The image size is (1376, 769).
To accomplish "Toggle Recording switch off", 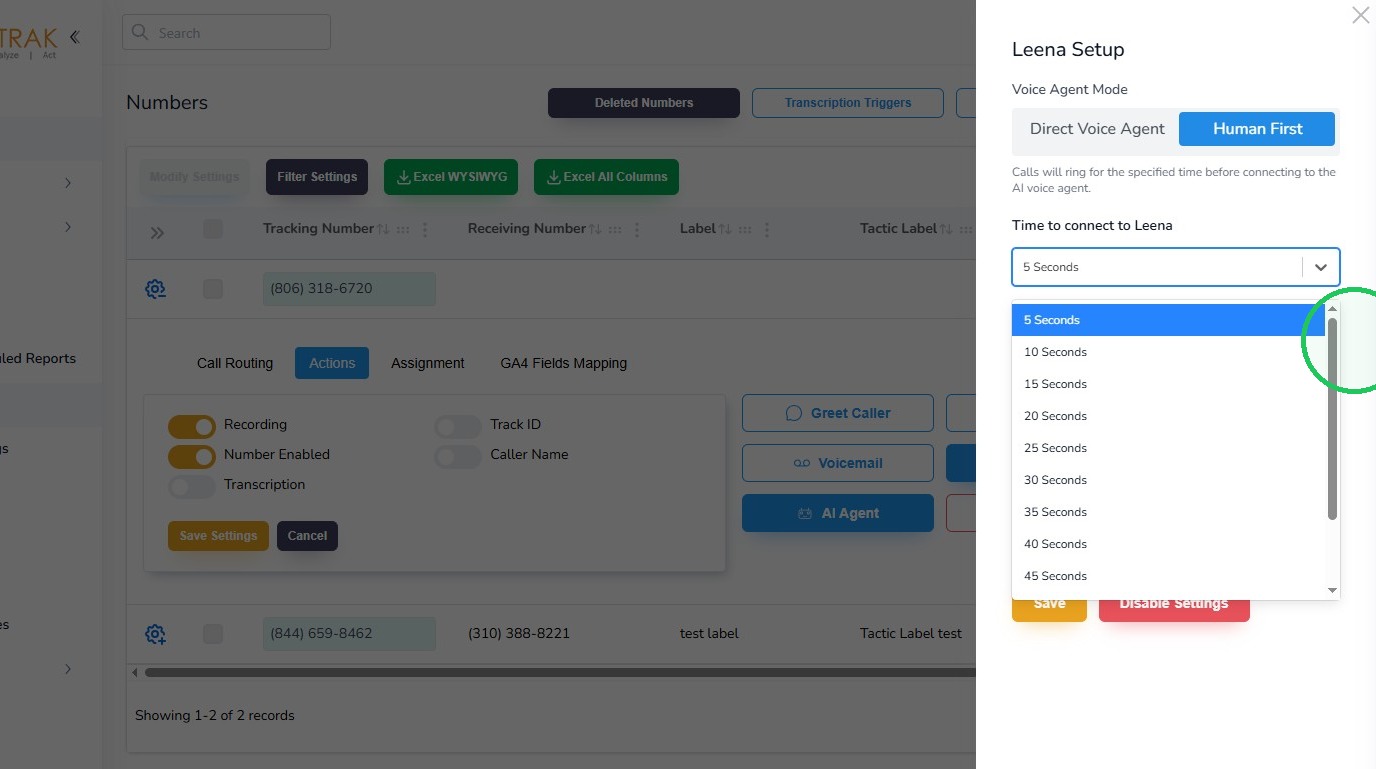I will tap(191, 427).
